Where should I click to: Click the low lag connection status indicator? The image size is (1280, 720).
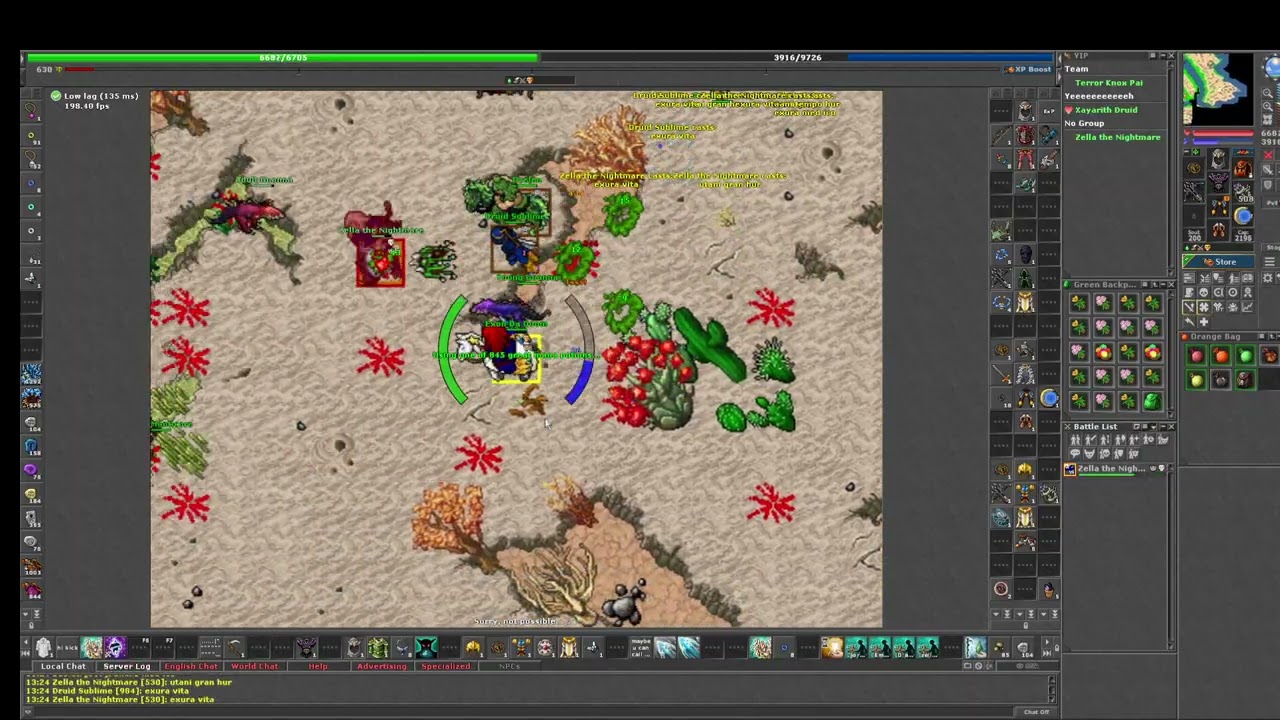coord(95,96)
